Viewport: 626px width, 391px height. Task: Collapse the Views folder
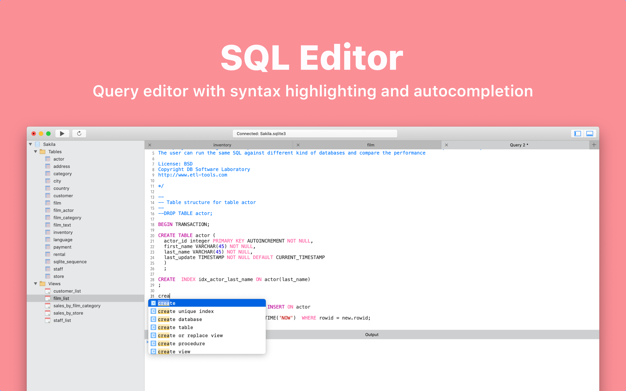click(36, 284)
